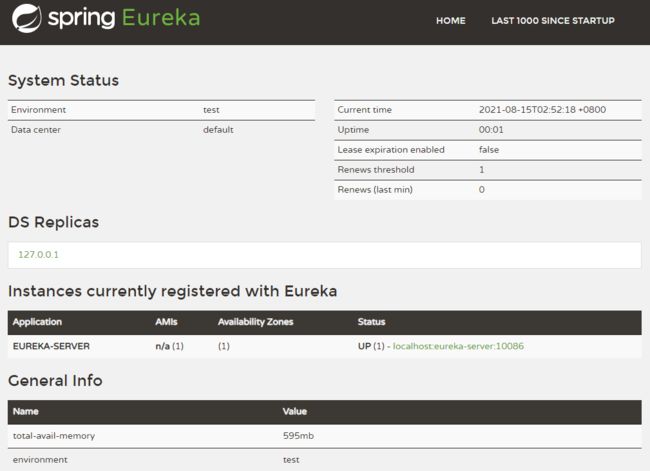Screen dimensions: 650x471
Task: Select the 'default' data center value
Action: [x=218, y=130]
